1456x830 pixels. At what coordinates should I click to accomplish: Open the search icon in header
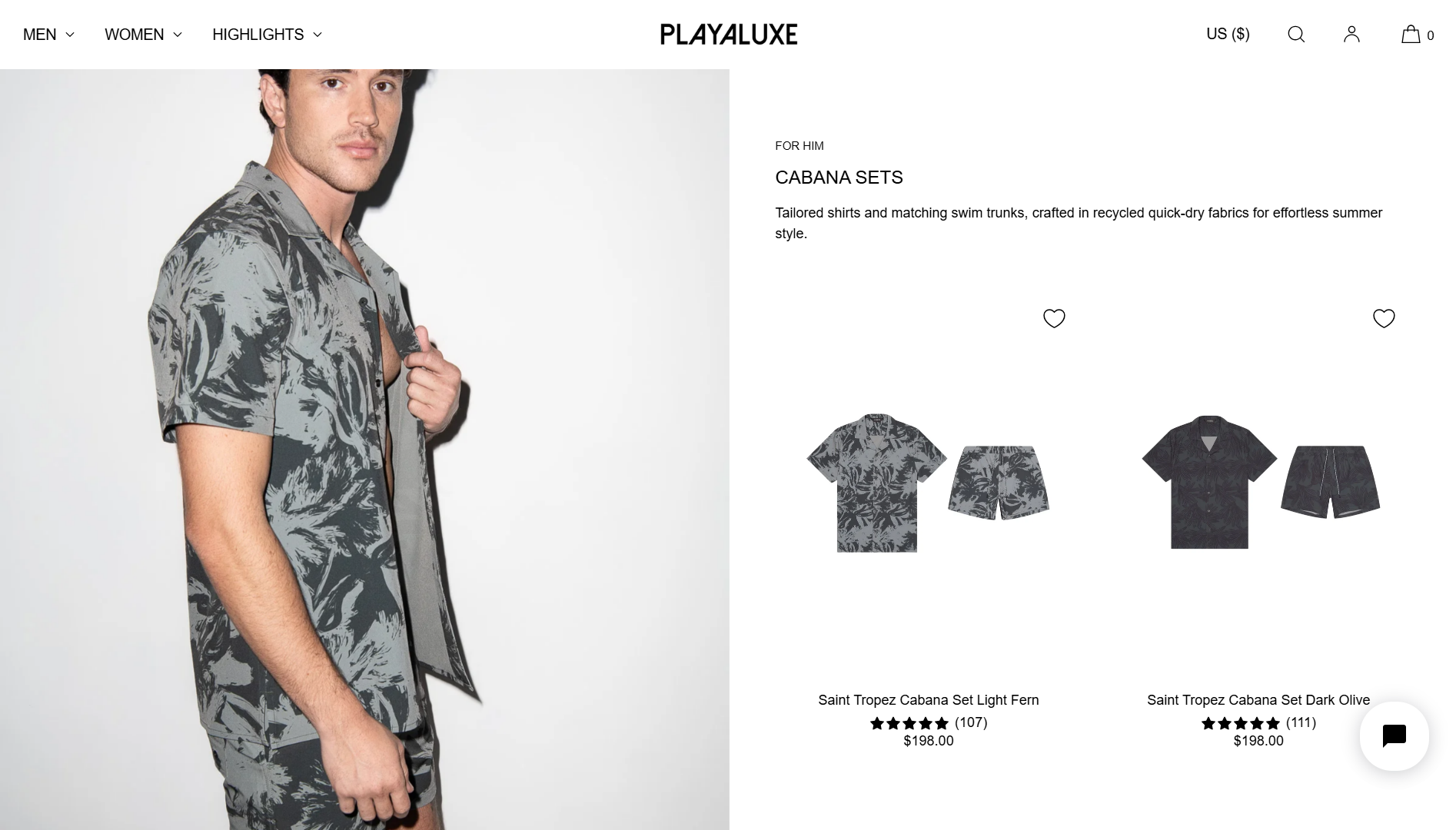[1296, 35]
